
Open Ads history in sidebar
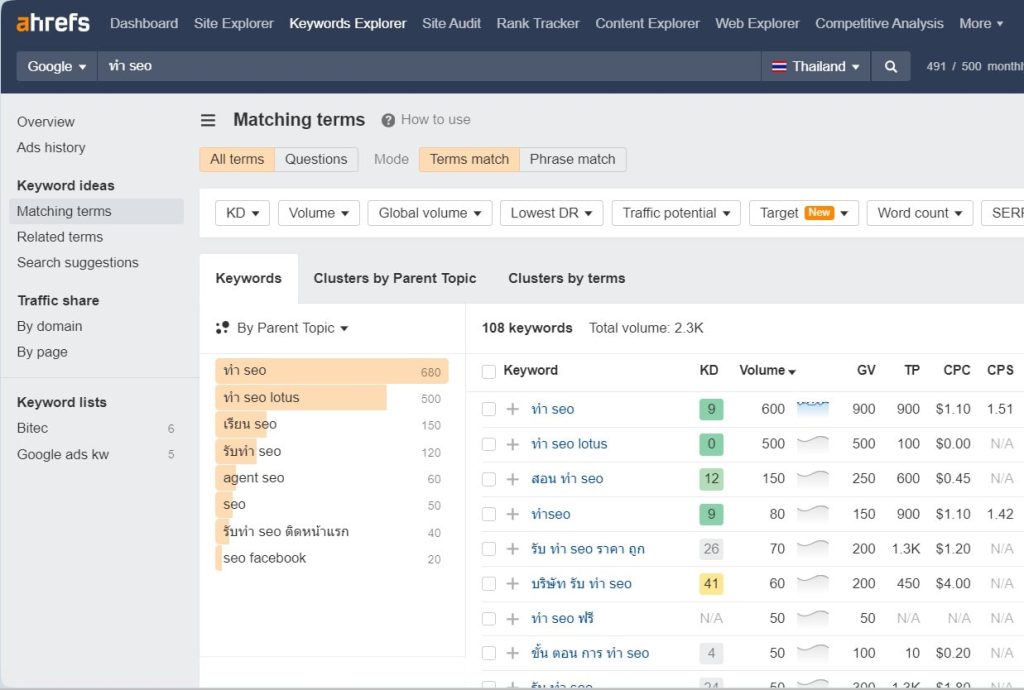51,148
